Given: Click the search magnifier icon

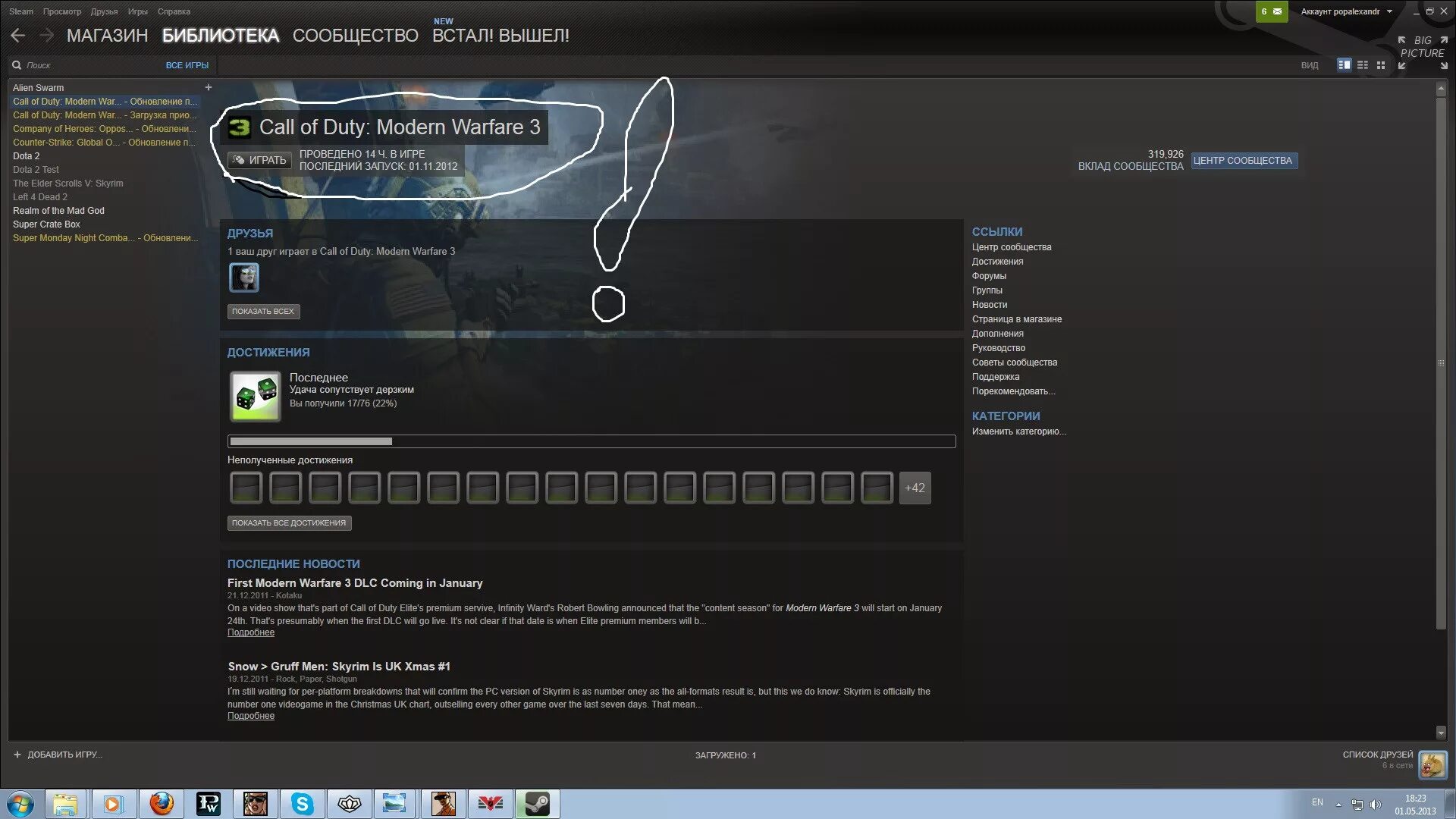Looking at the screenshot, I should tap(17, 65).
